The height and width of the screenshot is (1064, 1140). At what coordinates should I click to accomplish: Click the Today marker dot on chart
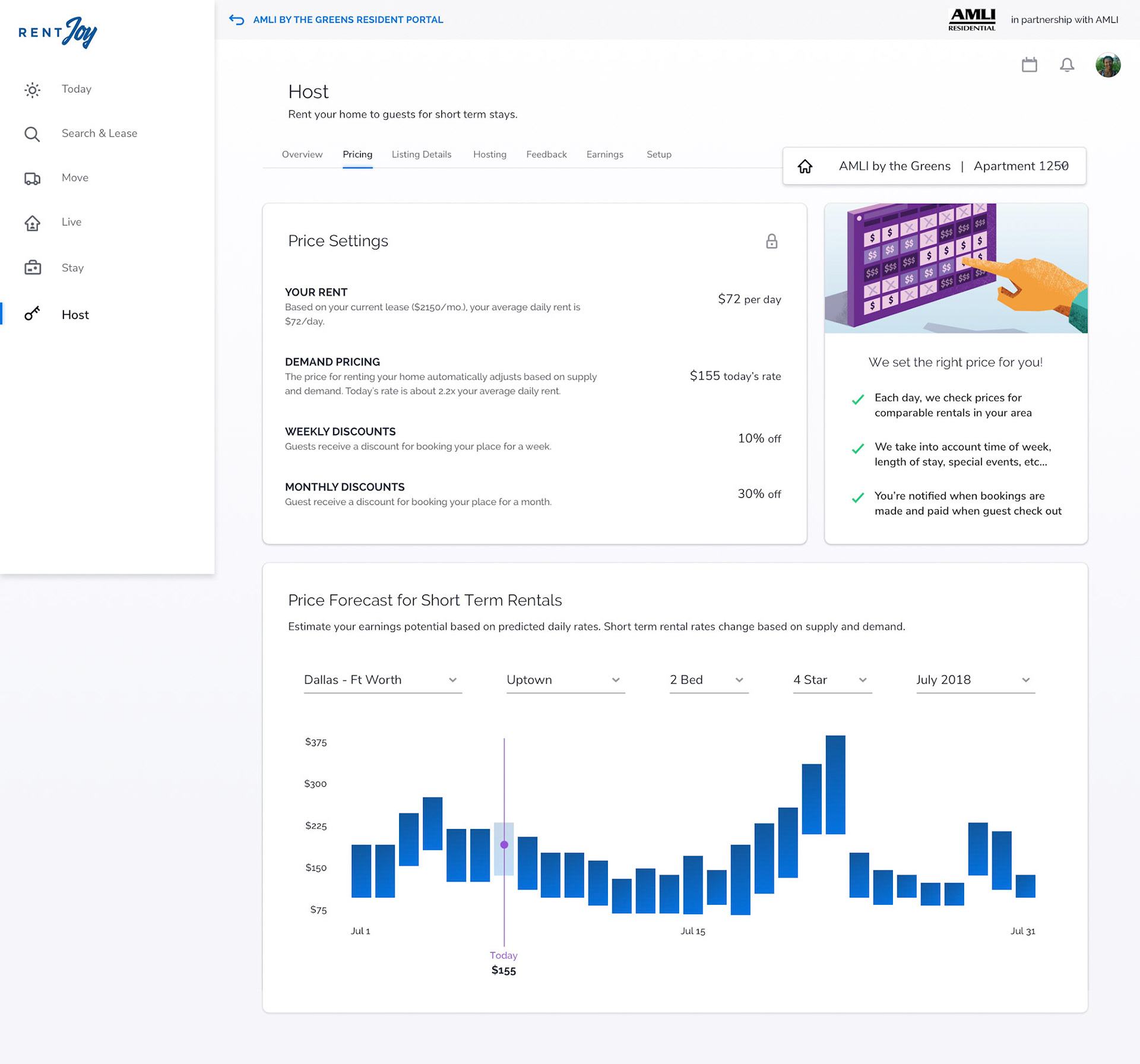point(503,844)
